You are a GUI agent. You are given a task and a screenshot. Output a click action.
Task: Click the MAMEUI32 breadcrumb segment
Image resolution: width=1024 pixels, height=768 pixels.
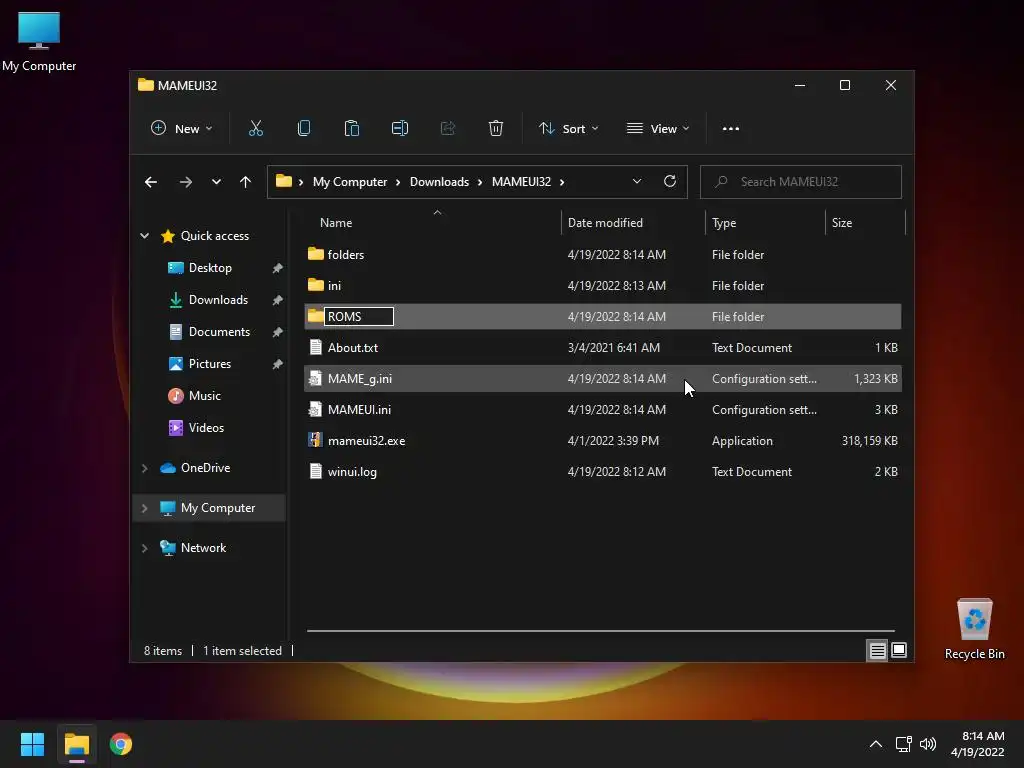pos(521,182)
